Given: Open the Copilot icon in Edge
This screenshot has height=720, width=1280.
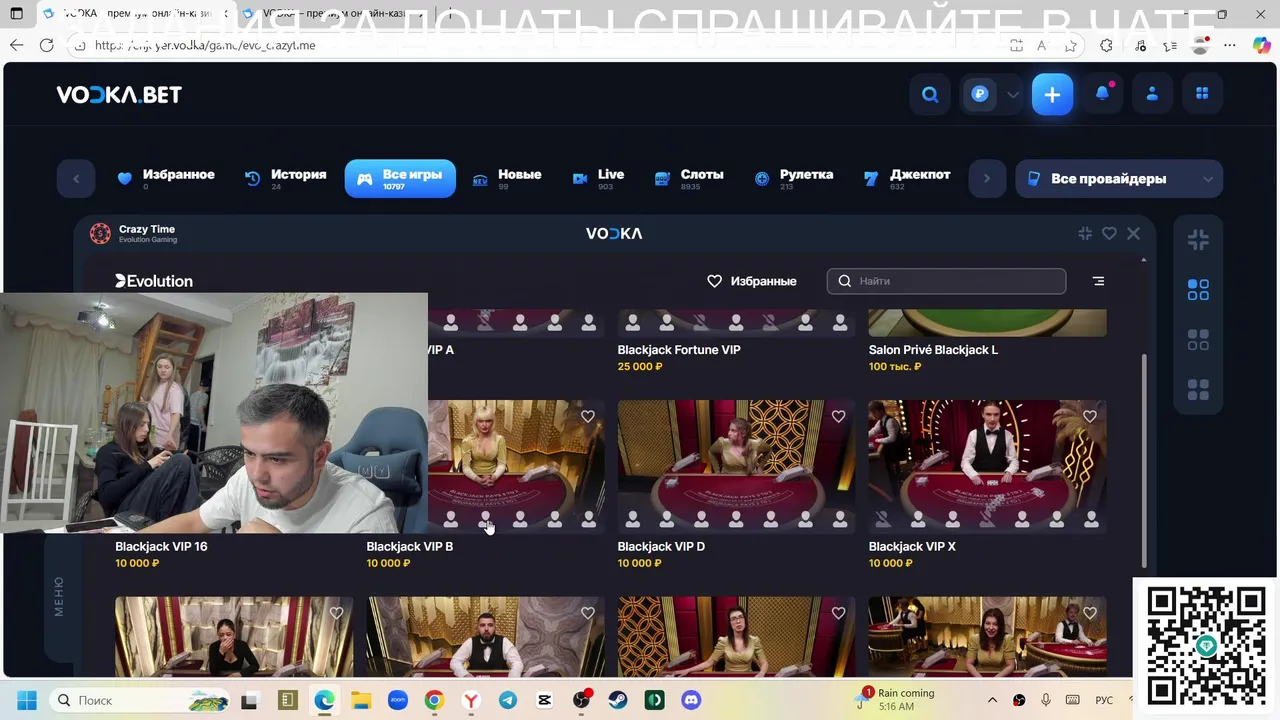Looking at the screenshot, I should [1262, 45].
